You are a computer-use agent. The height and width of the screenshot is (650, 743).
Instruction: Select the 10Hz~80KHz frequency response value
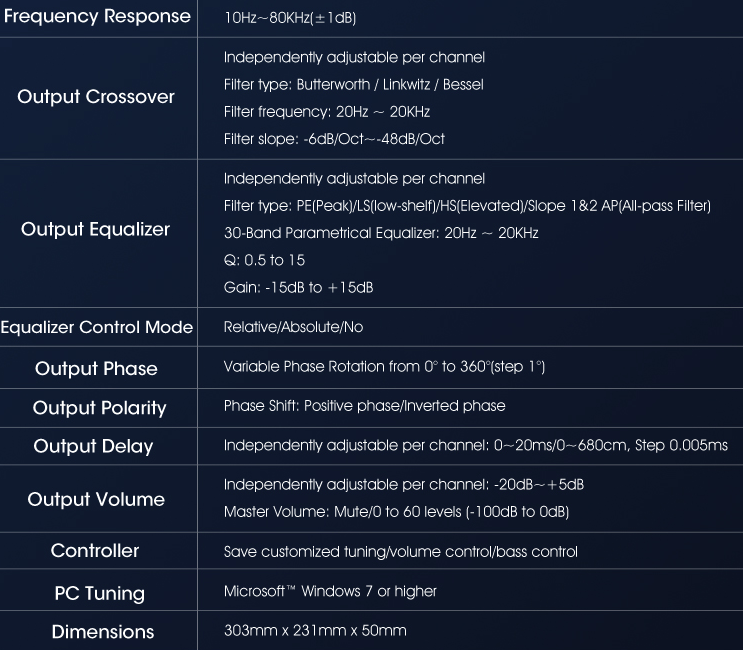[290, 18]
